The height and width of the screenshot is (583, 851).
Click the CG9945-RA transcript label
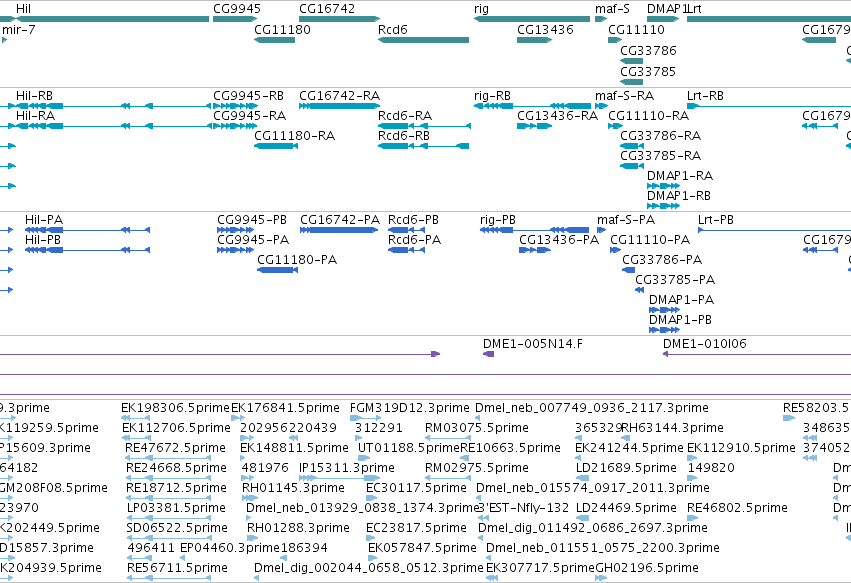250,116
